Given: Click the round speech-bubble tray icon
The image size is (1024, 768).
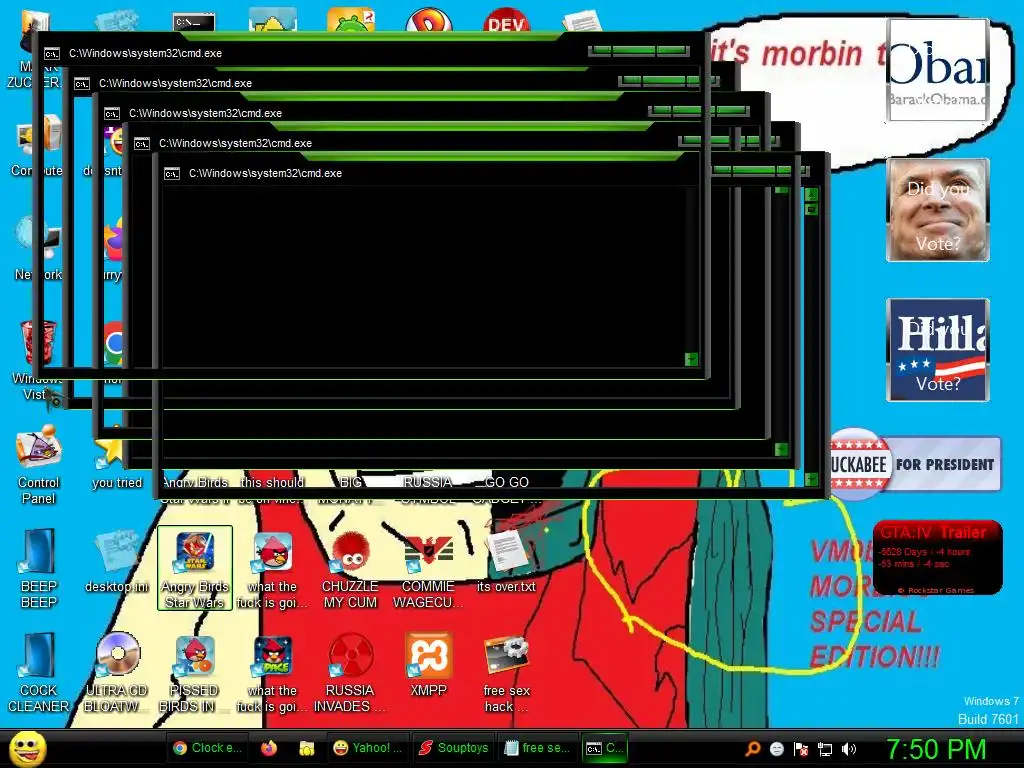Looking at the screenshot, I should 776,749.
